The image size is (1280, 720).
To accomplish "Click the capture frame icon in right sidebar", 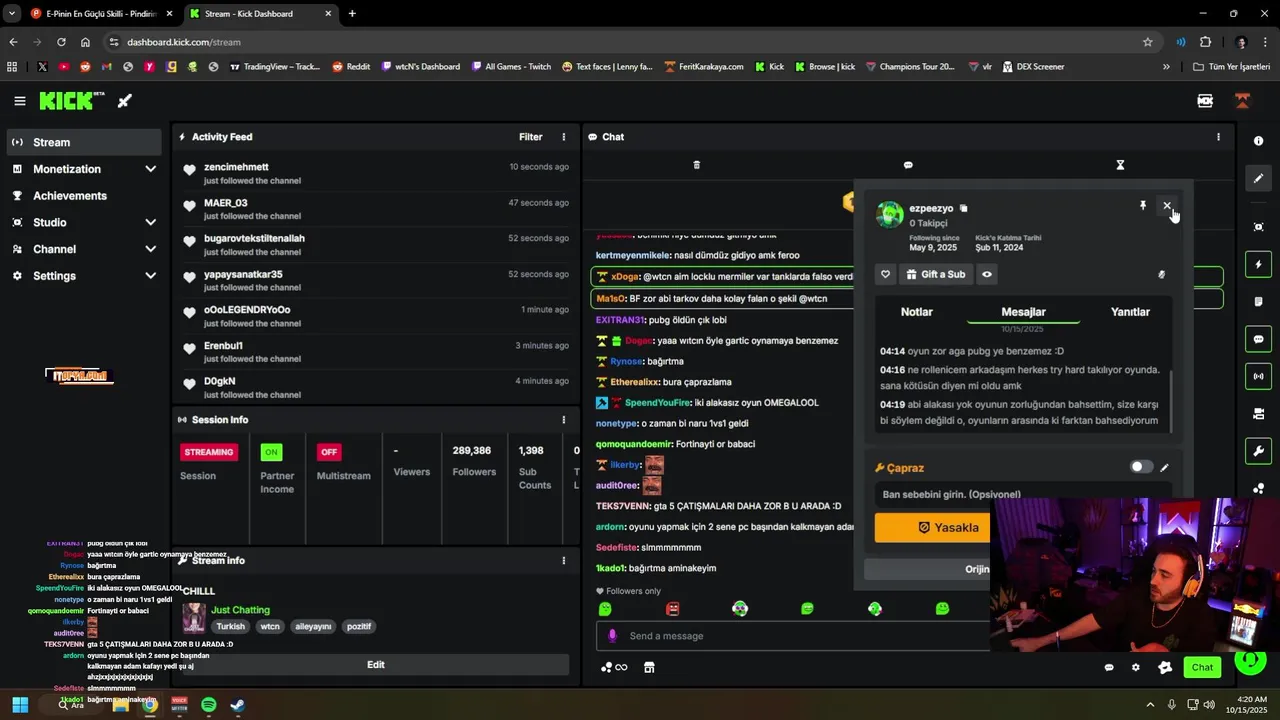I will point(1259,227).
